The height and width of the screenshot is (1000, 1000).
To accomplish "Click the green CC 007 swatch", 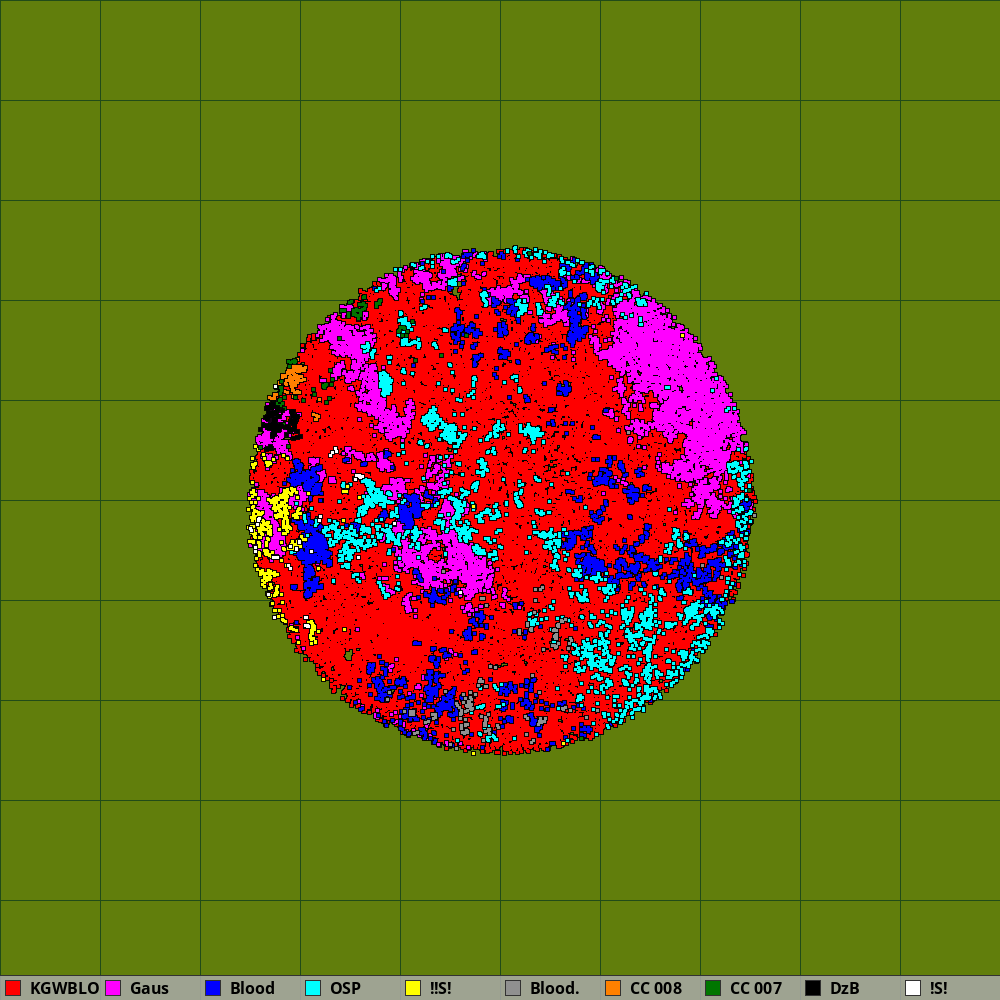I will pyautogui.click(x=713, y=988).
